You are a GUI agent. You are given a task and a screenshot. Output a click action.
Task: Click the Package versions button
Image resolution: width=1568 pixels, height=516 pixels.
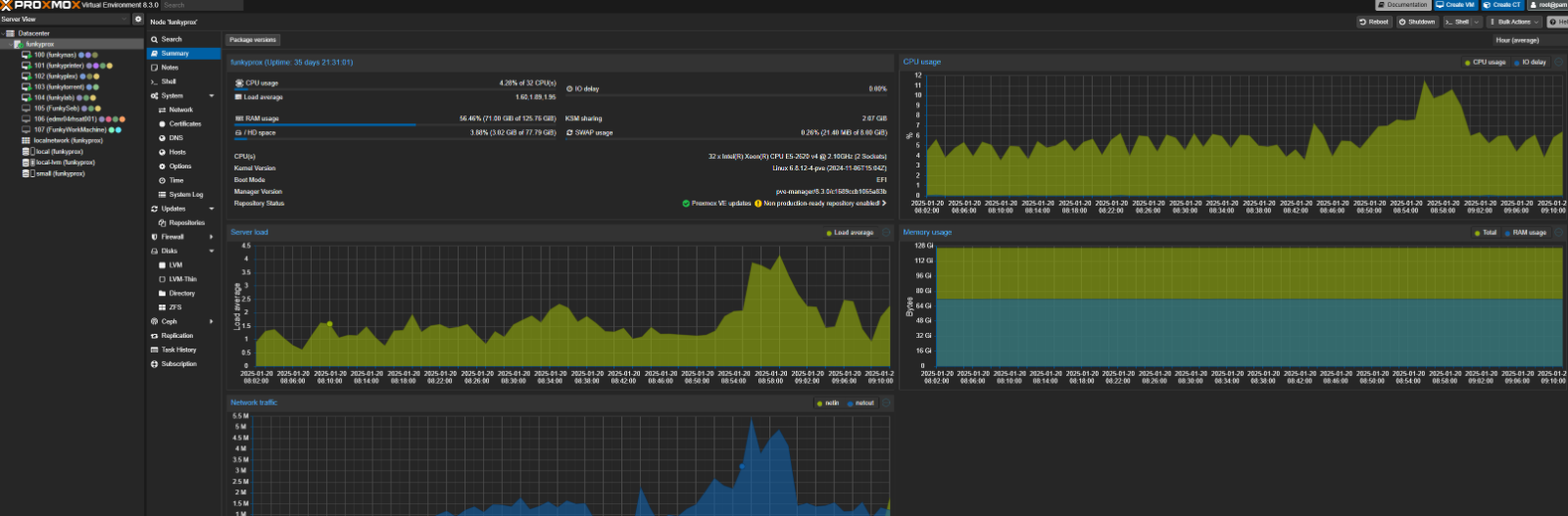tap(253, 40)
